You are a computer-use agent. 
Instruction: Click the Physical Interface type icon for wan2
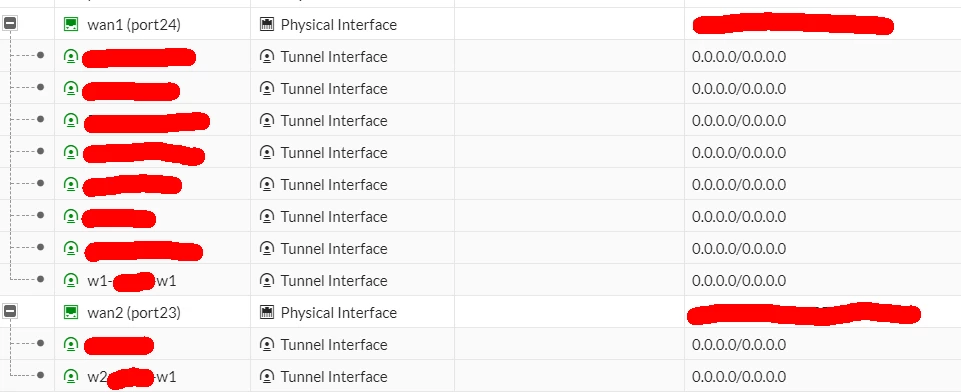267,312
